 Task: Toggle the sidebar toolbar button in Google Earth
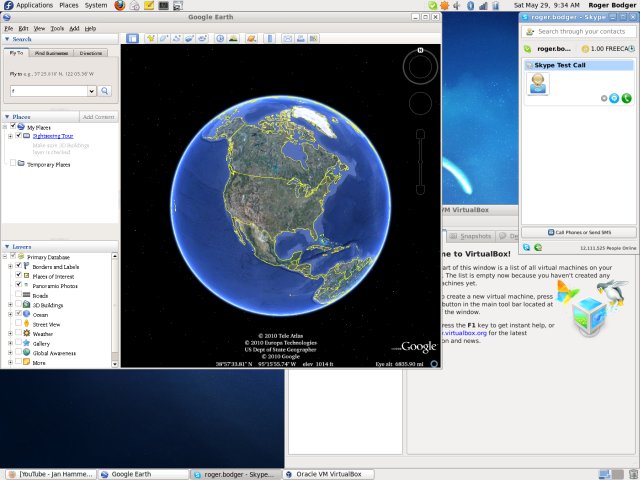pyautogui.click(x=132, y=38)
